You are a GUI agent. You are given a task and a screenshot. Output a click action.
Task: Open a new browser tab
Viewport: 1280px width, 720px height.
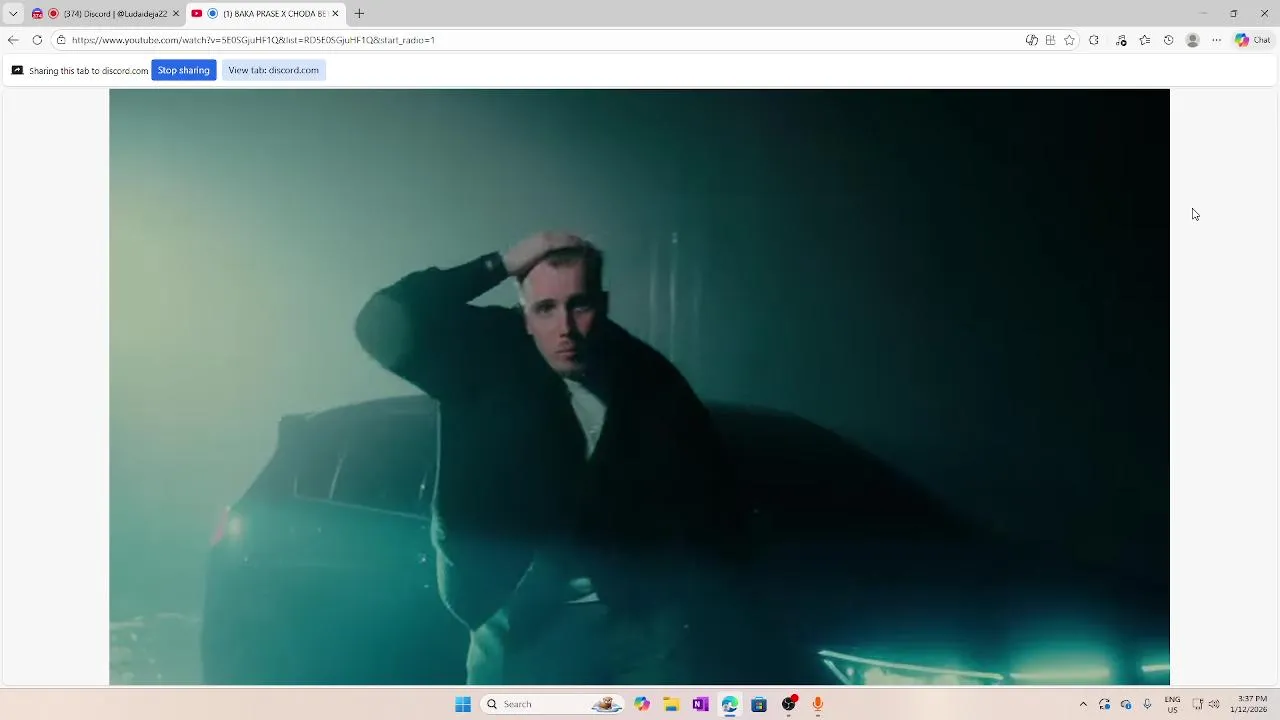(359, 14)
